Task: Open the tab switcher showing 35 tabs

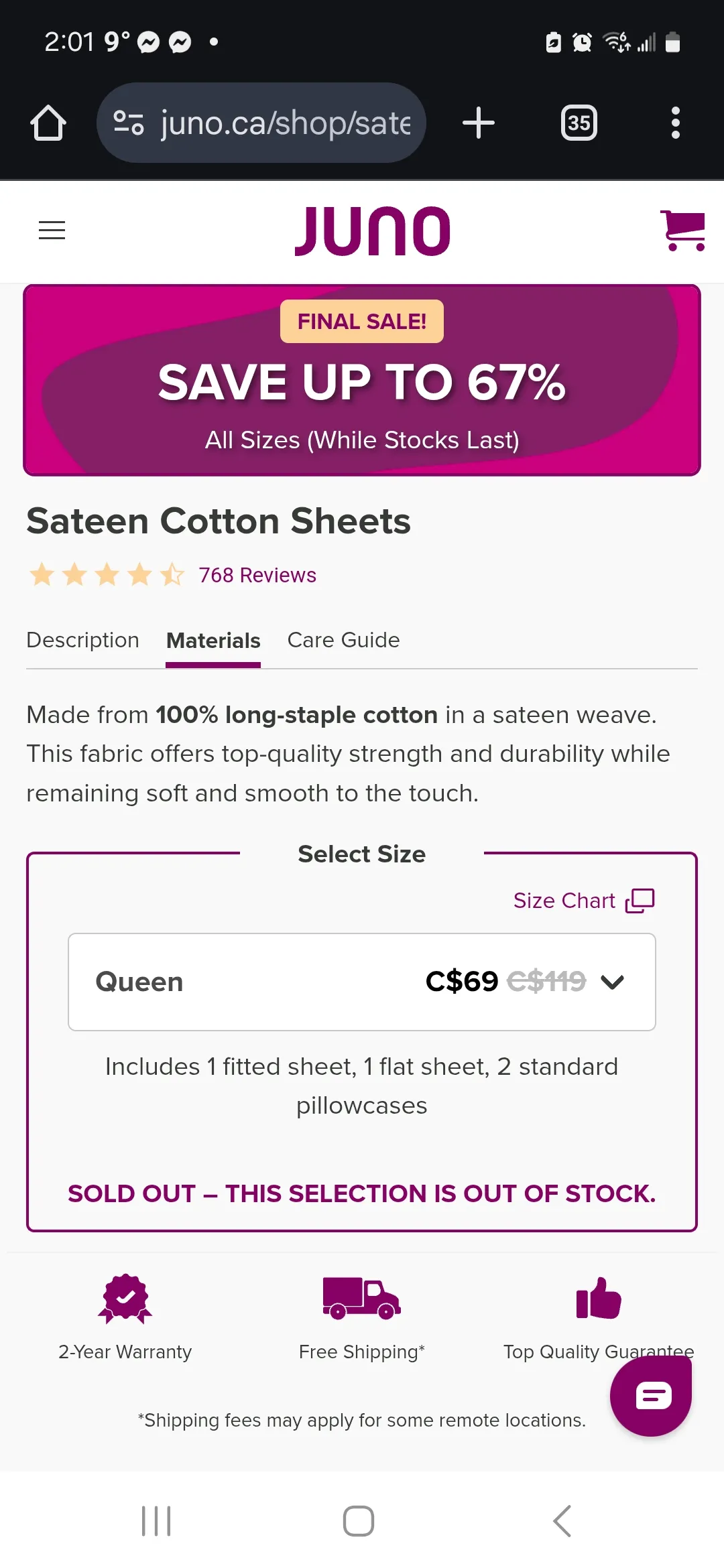Action: (579, 123)
